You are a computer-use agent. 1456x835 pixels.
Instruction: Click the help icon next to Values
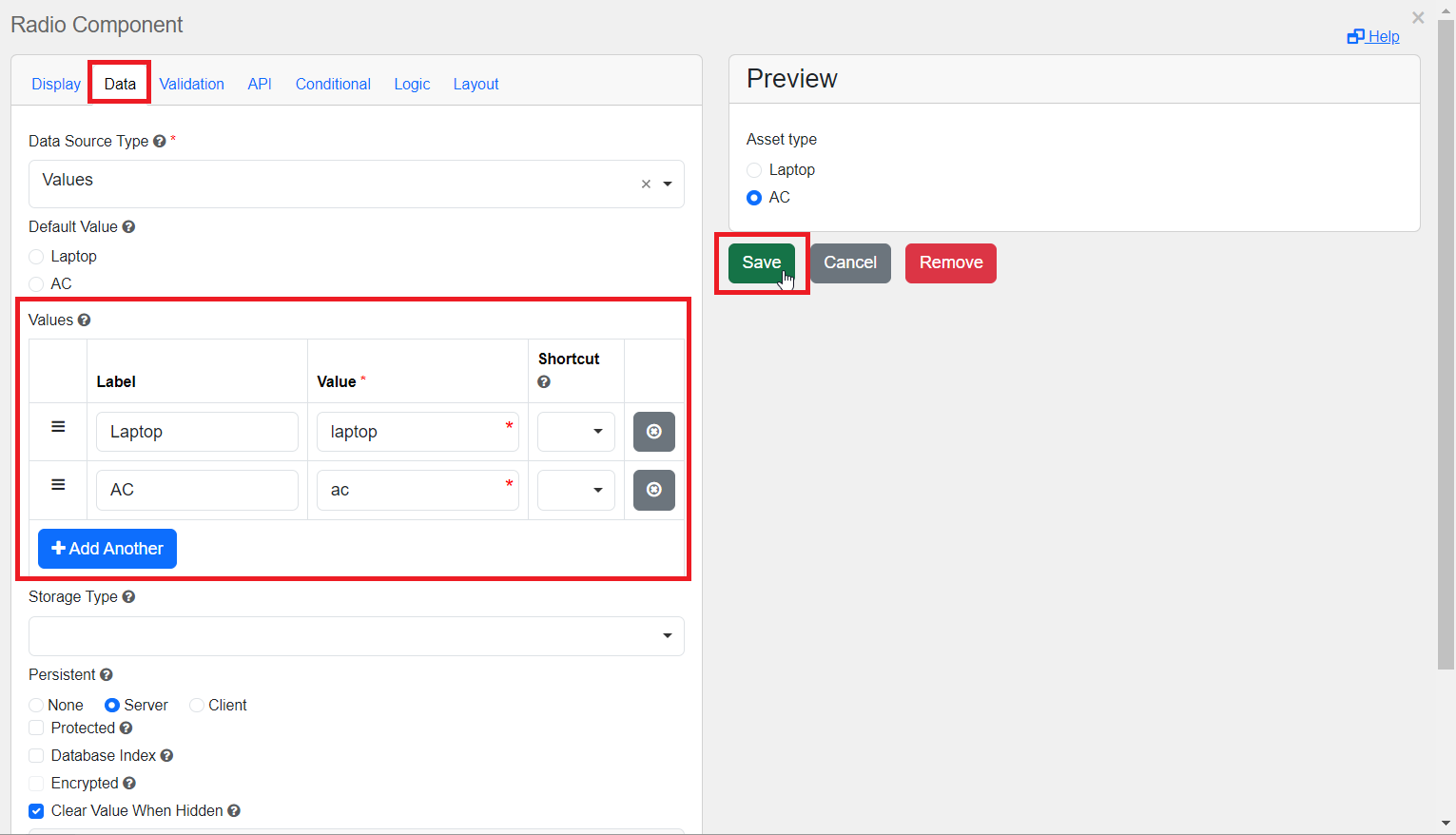click(84, 320)
